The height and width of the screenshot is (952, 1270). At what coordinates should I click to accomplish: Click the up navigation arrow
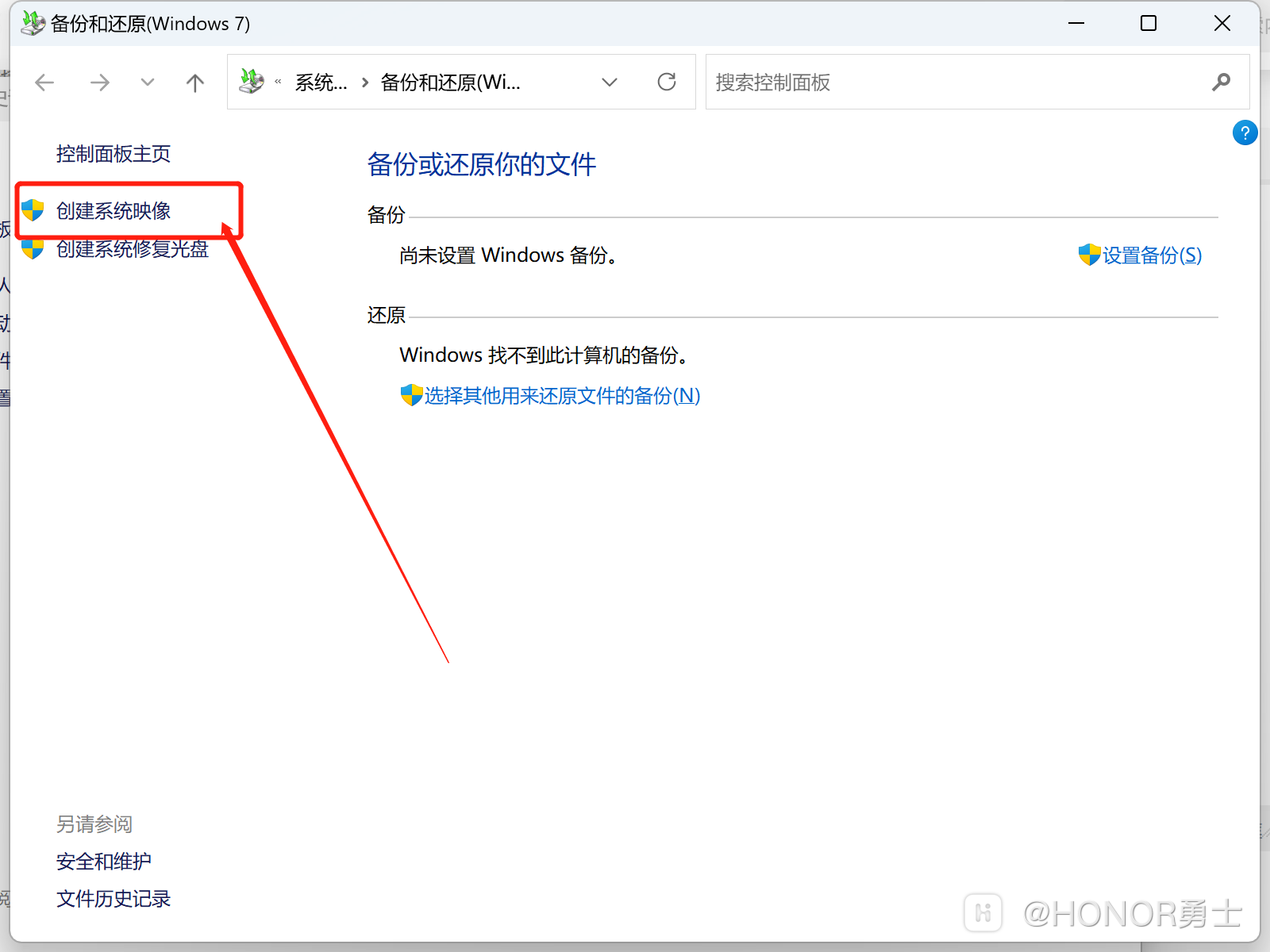194,82
